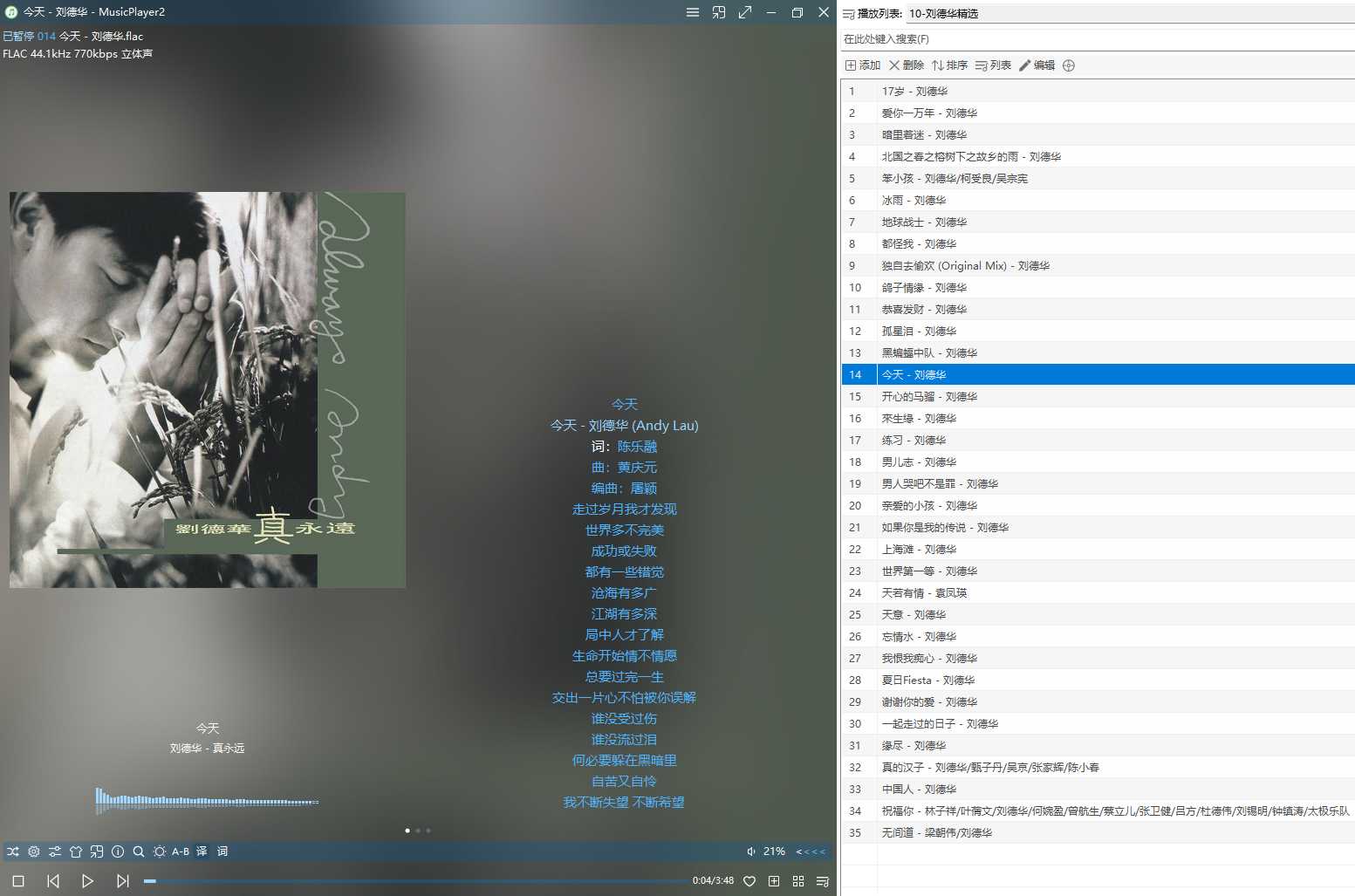Click the 添加 (add) toolbar button

click(863, 65)
